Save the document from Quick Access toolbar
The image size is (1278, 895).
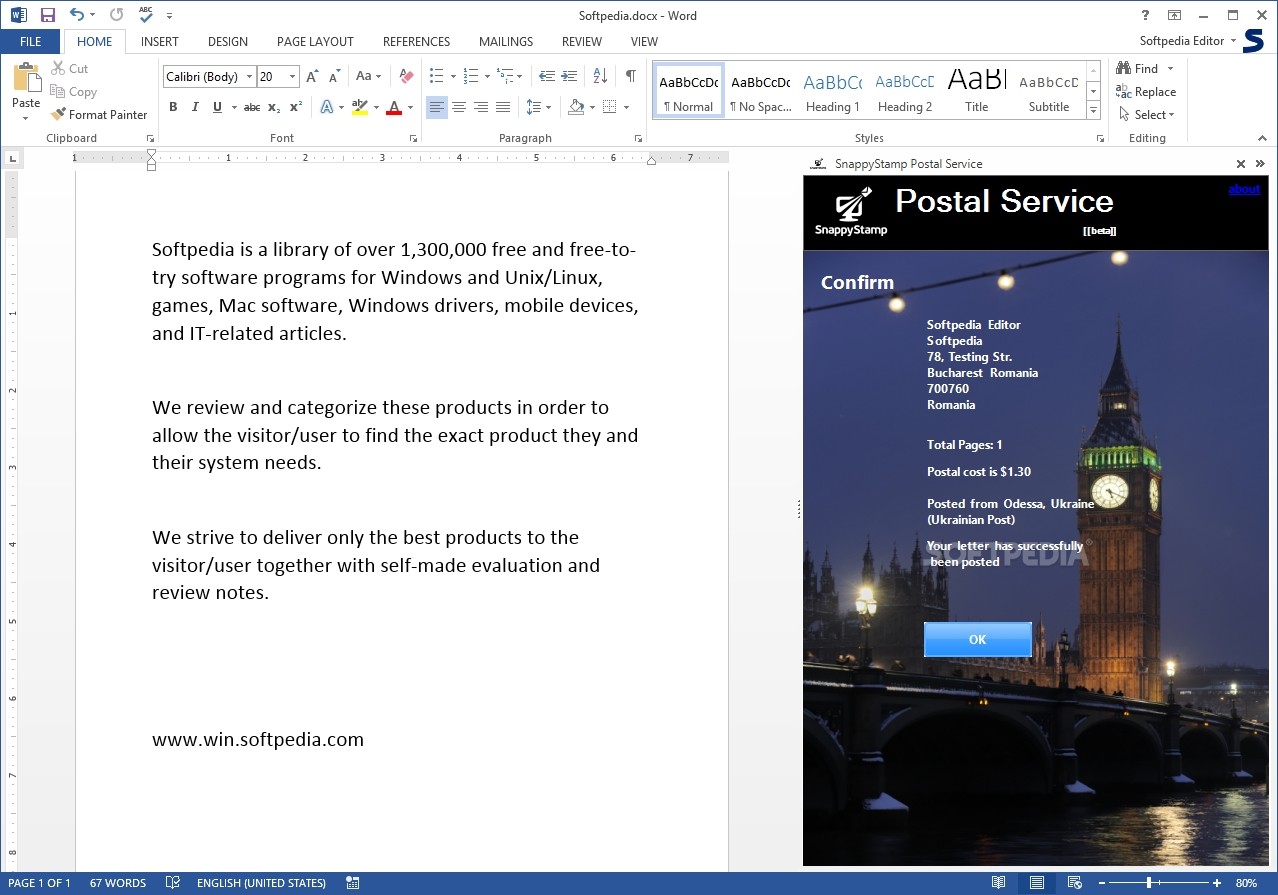point(47,15)
